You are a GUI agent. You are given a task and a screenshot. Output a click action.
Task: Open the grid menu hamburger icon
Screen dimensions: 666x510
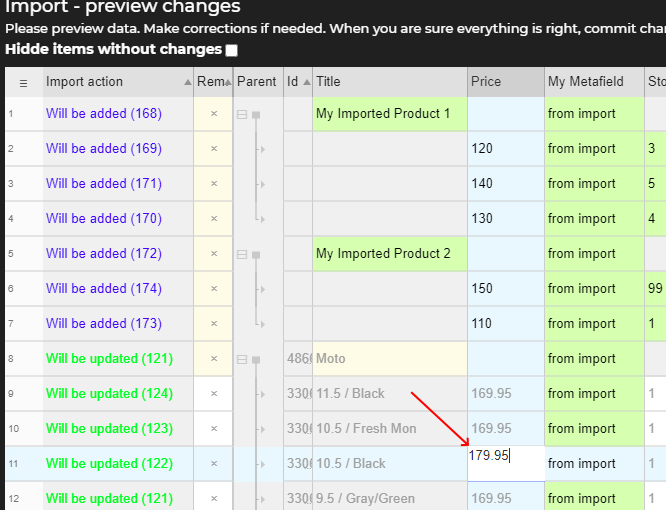24,83
